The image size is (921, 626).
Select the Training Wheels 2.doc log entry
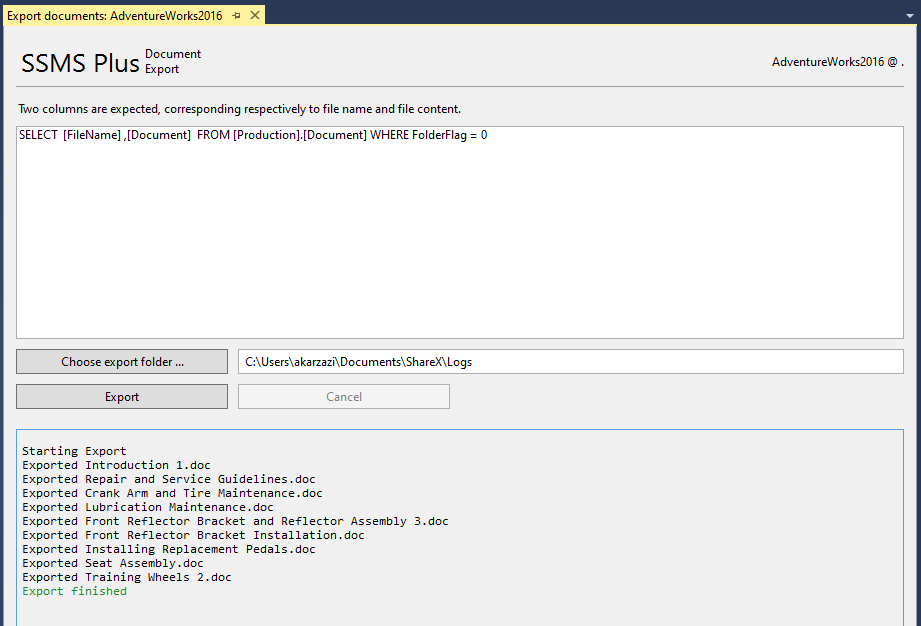click(127, 577)
